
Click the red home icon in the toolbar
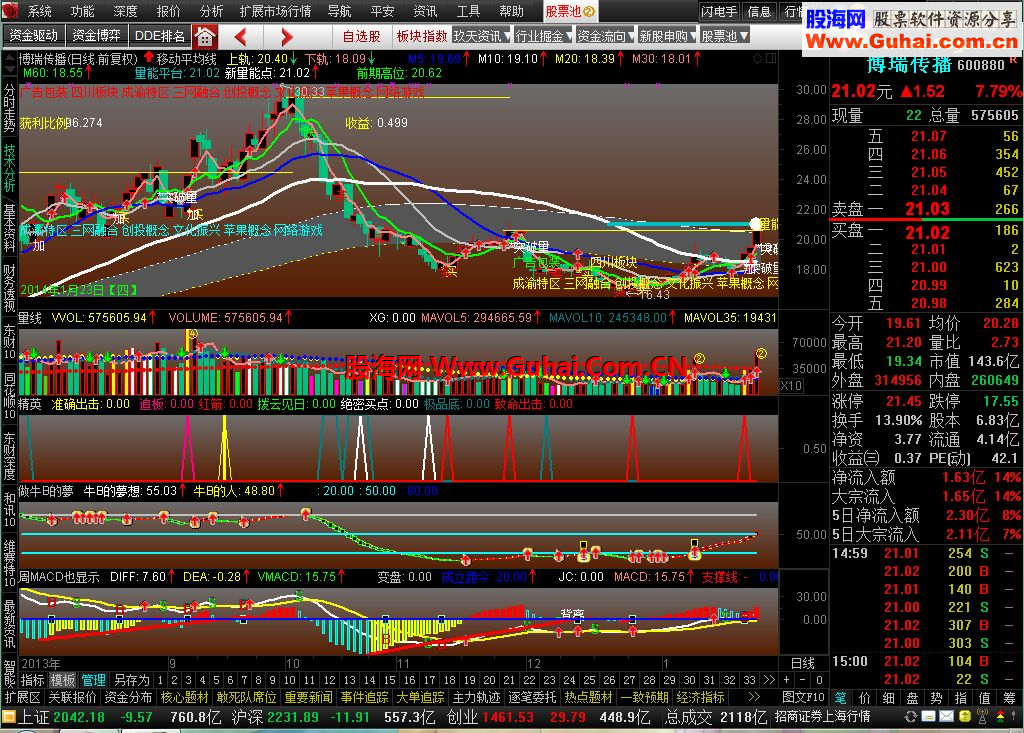pyautogui.click(x=204, y=37)
